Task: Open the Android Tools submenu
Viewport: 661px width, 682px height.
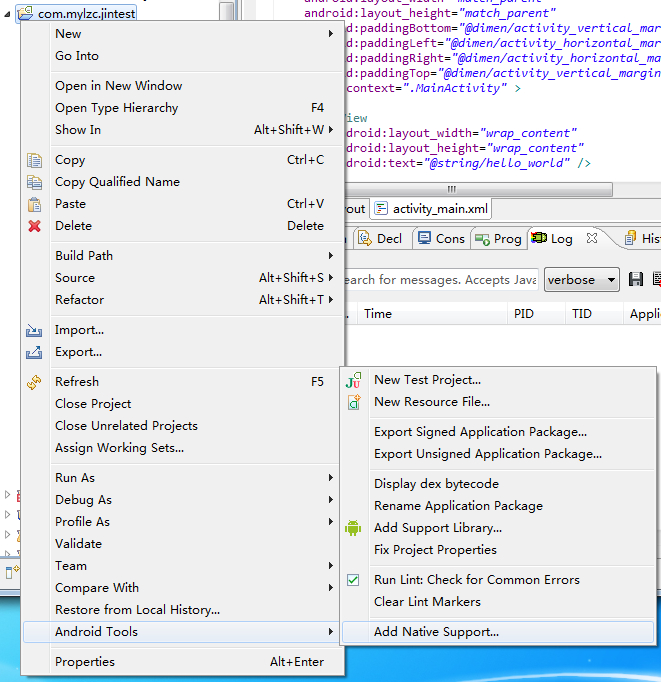Action: [x=181, y=632]
